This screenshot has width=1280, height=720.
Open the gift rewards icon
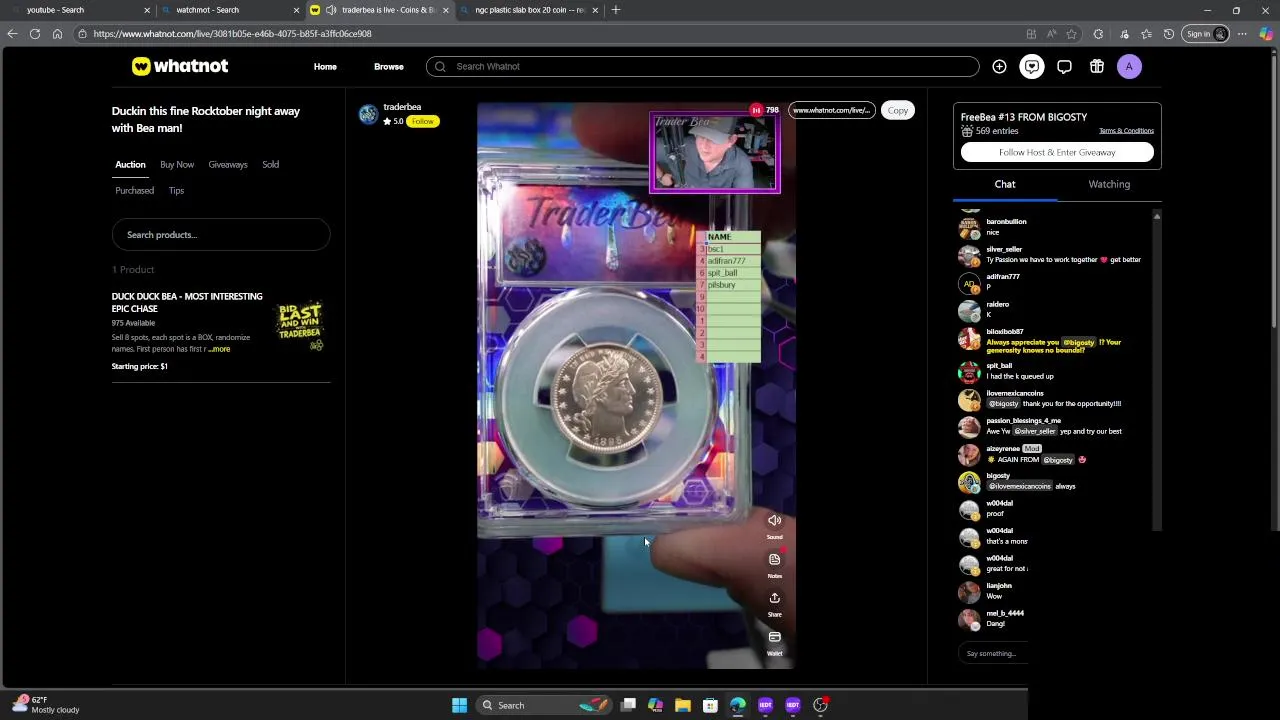coord(1097,66)
